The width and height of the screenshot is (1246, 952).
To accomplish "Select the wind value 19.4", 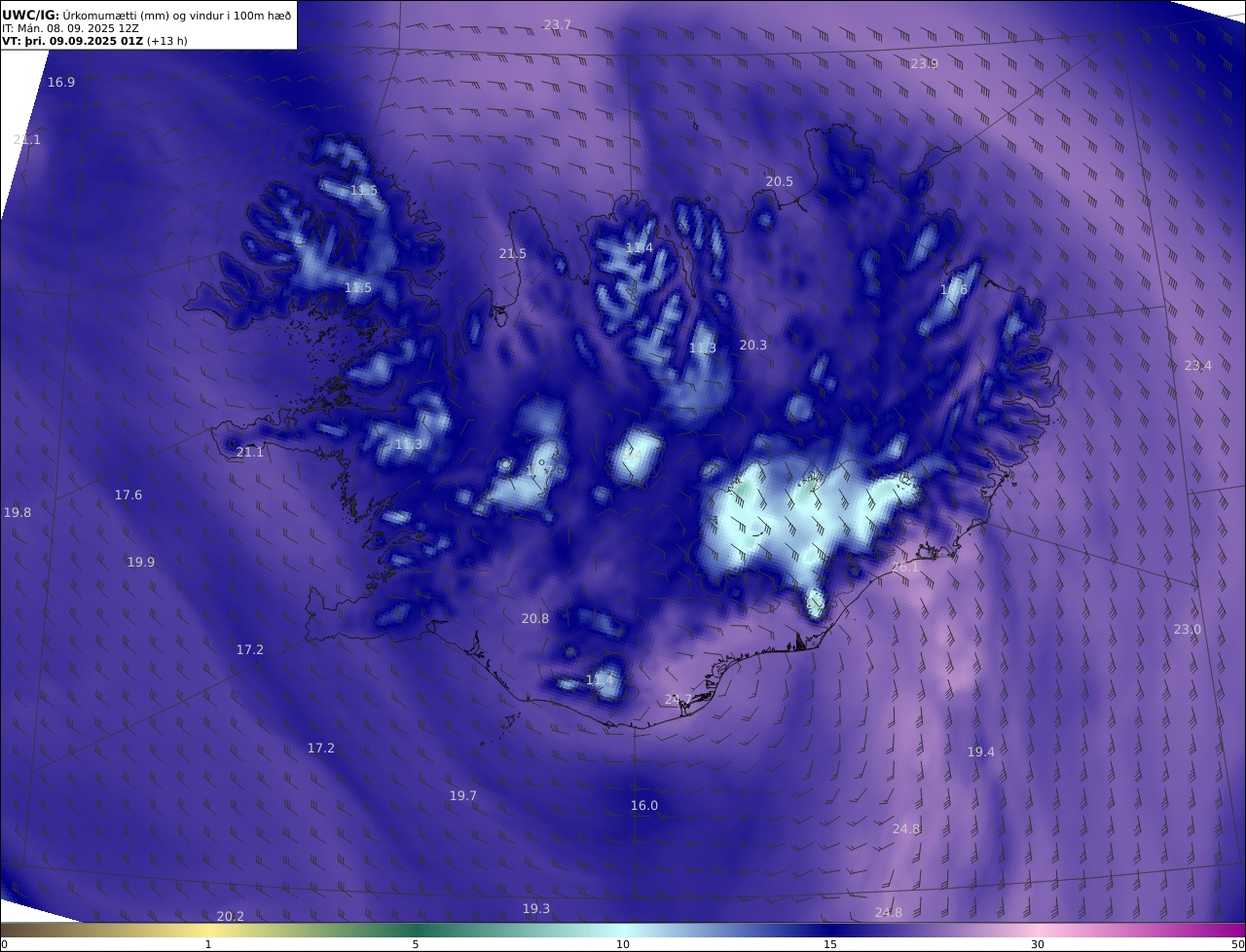I will 981,752.
